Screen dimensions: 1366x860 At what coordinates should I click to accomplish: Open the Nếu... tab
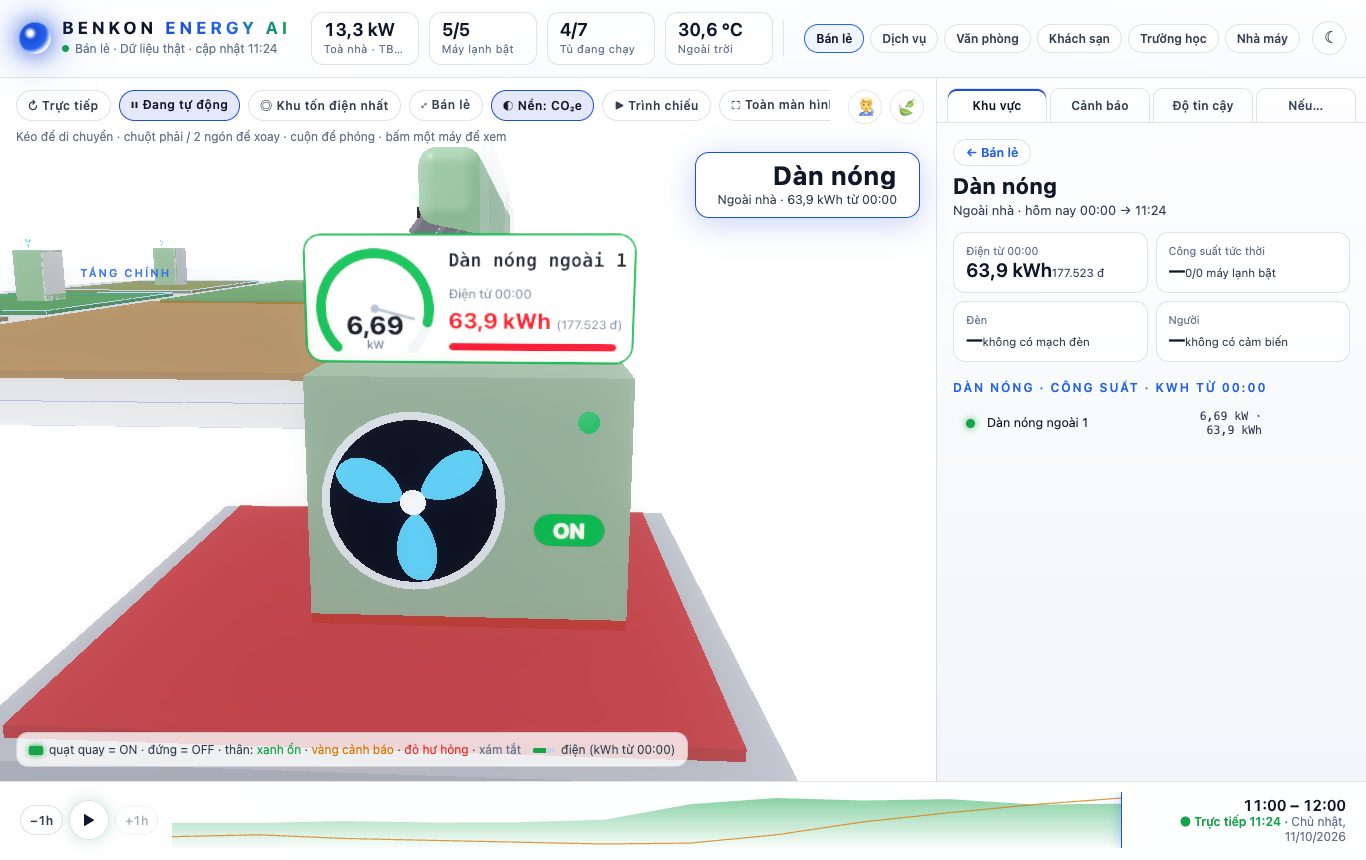coord(1306,106)
